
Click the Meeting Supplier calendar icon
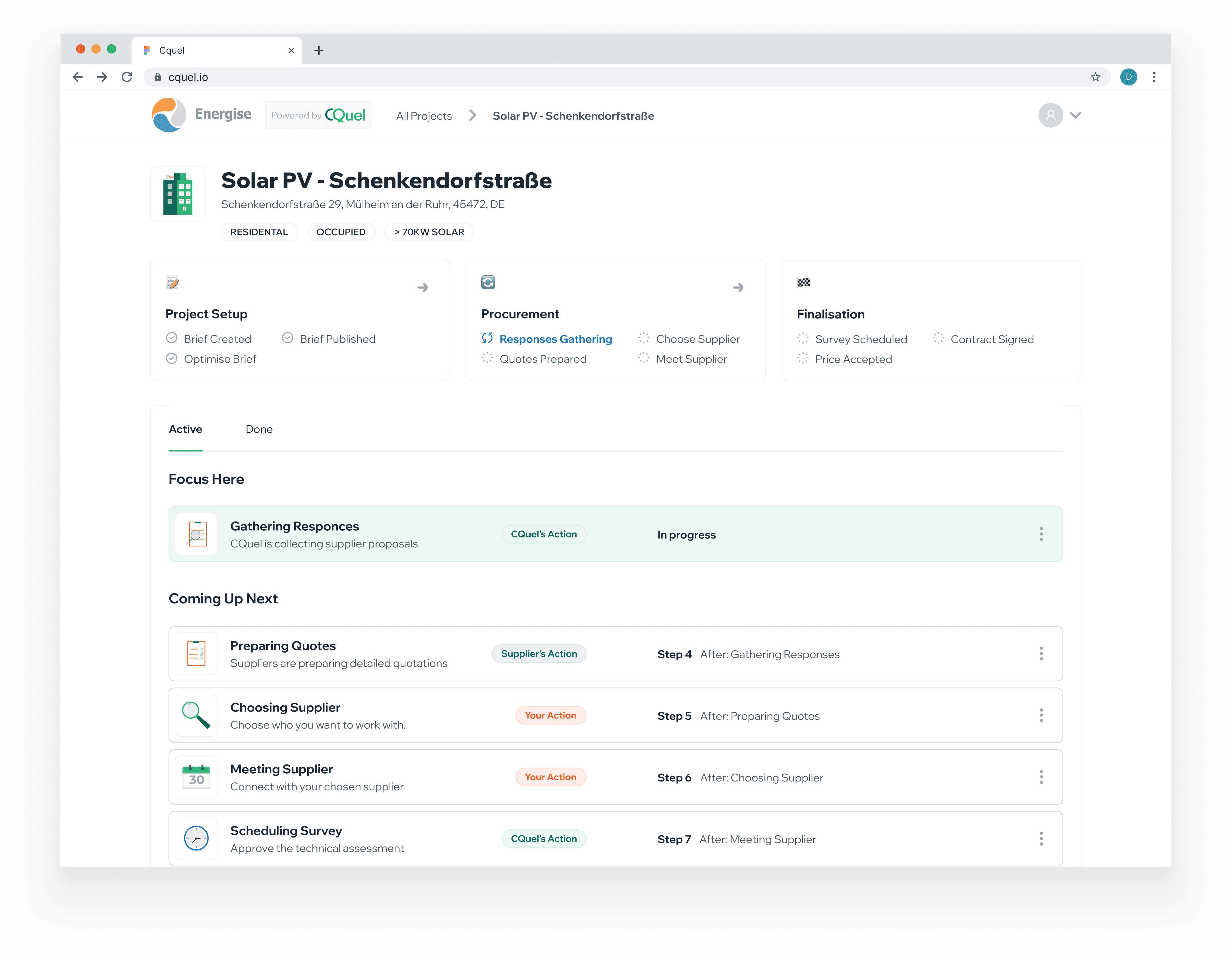point(196,777)
